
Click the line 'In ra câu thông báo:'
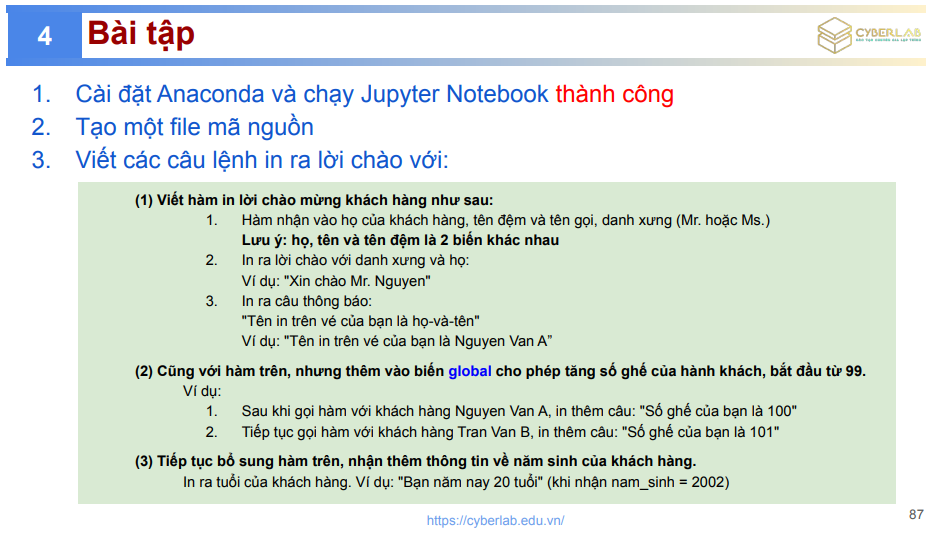306,301
